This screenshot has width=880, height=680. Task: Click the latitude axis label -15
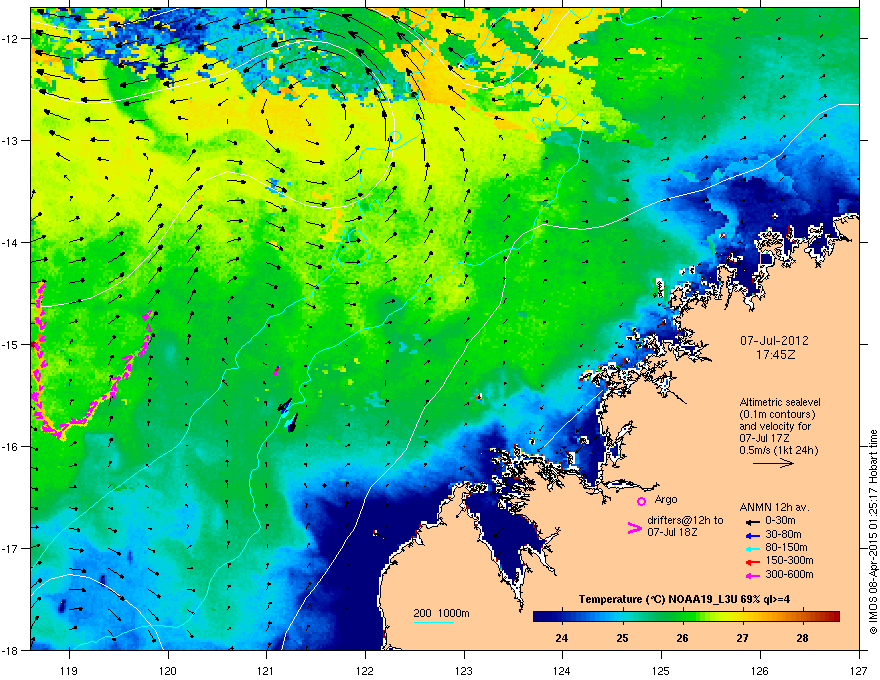click(x=11, y=344)
